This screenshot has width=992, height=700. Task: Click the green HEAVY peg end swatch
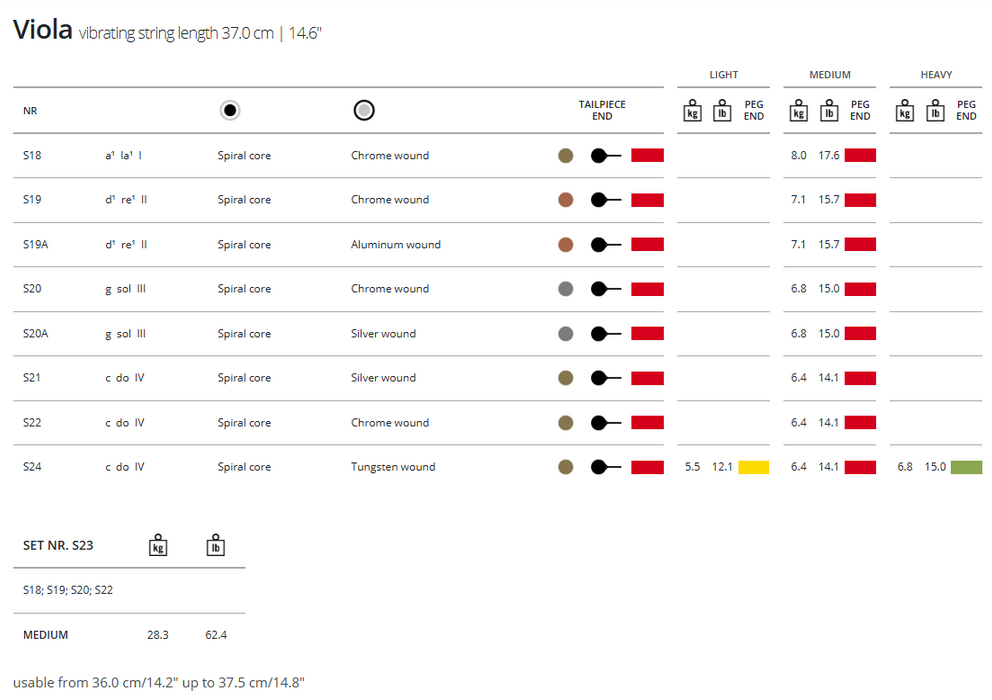[x=966, y=468]
